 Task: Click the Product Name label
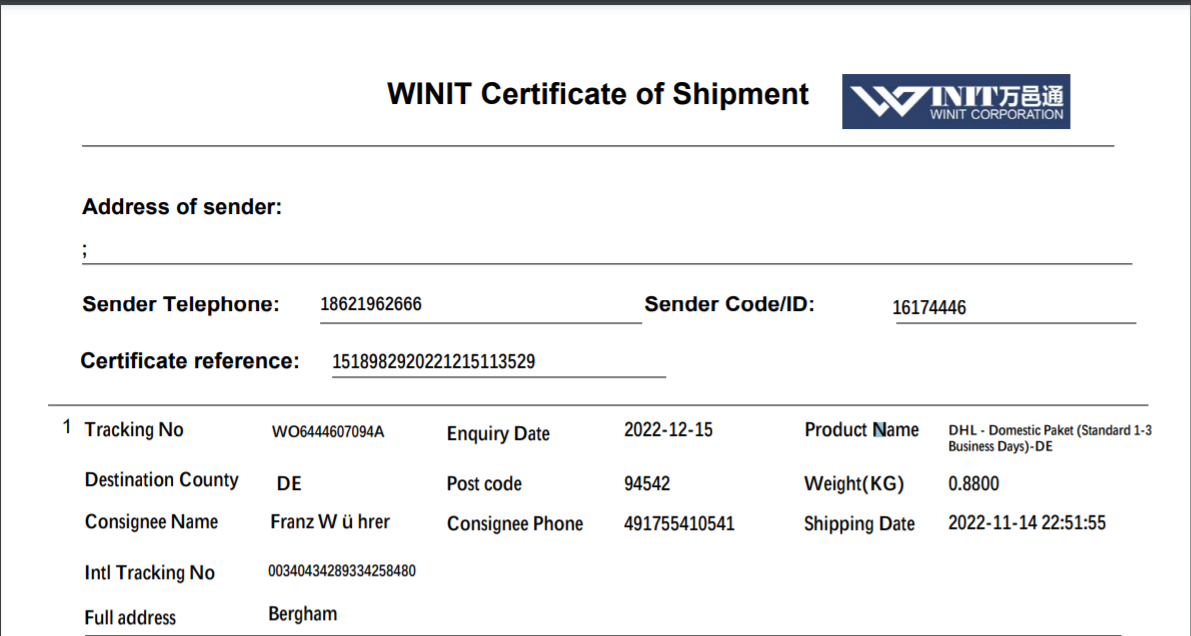pyautogui.click(x=861, y=430)
